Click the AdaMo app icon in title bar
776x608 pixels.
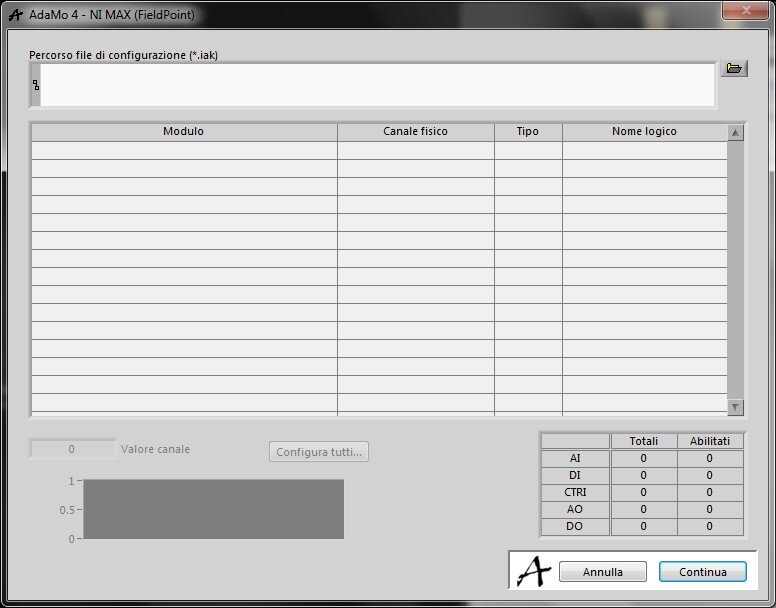pos(15,15)
